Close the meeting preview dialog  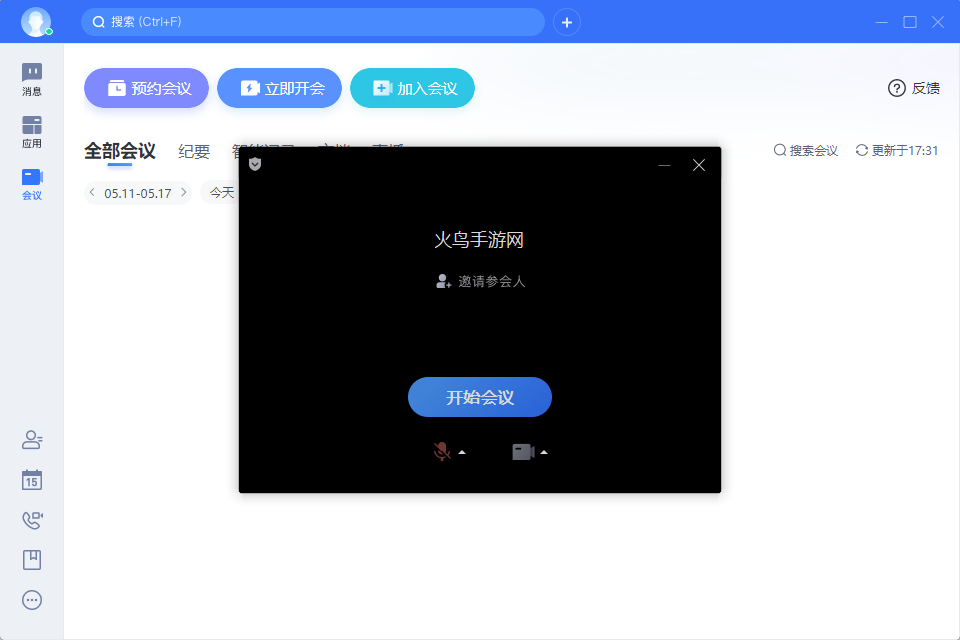699,165
